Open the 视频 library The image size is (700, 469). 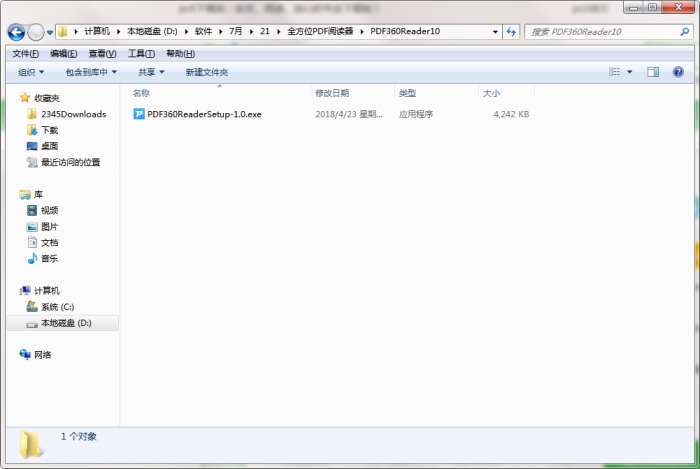click(x=50, y=210)
